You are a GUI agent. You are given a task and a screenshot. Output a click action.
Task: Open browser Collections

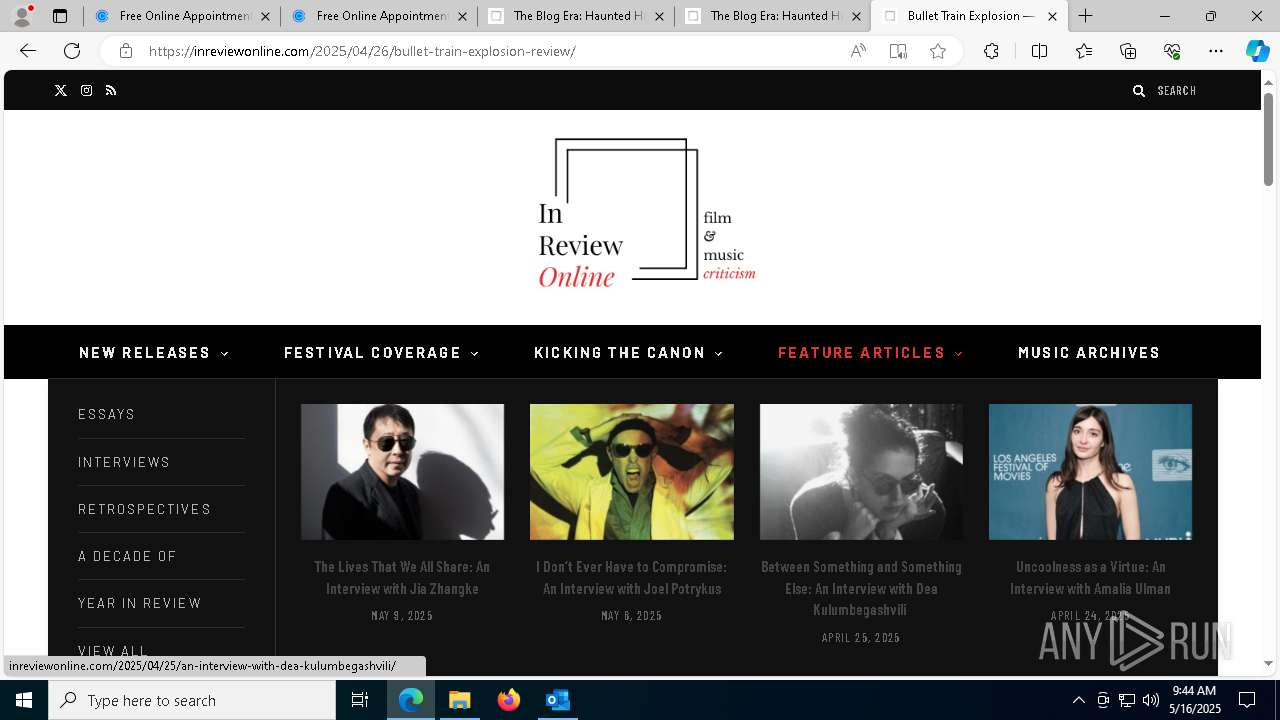tap(1128, 51)
